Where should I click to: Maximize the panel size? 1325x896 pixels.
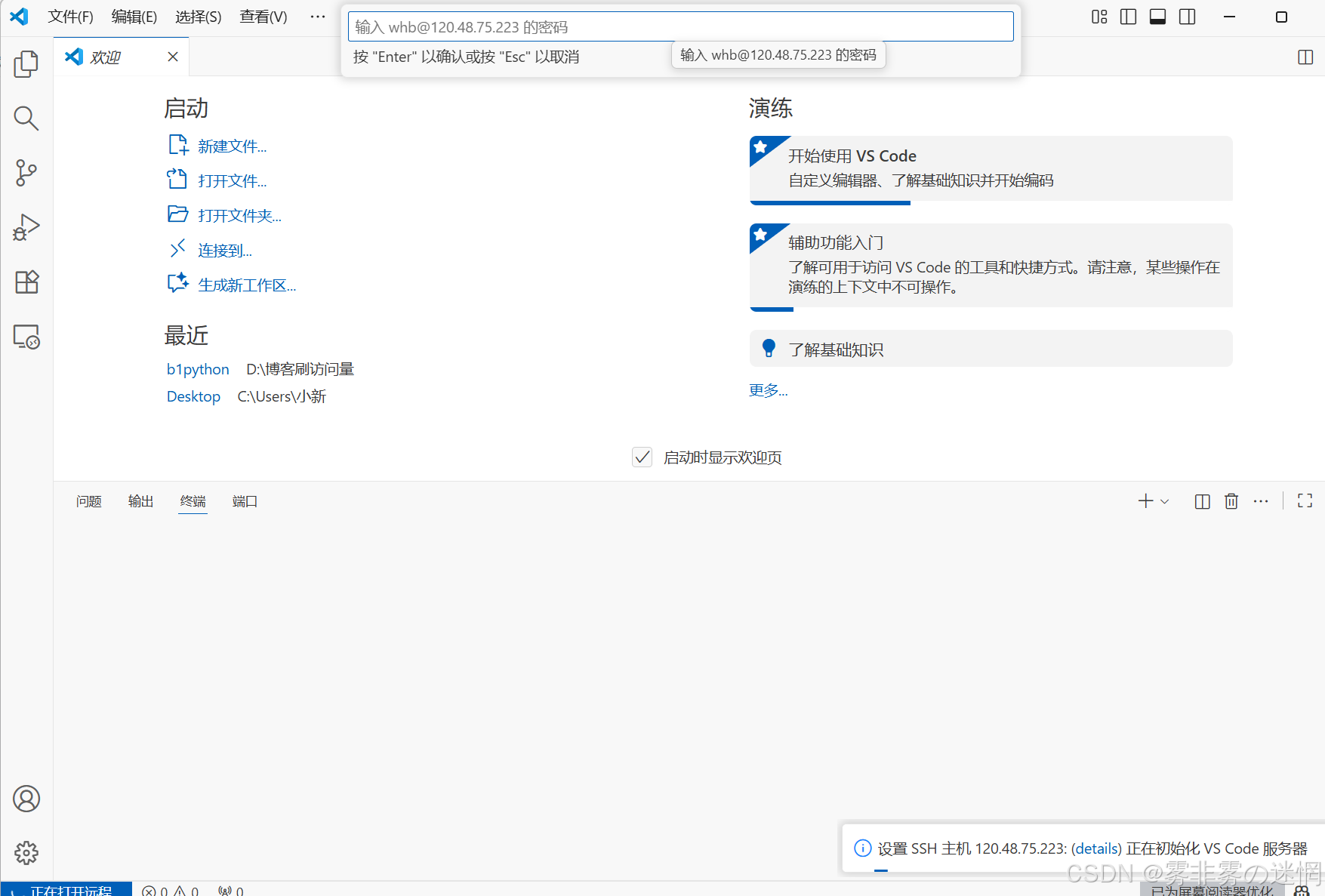click(x=1305, y=500)
